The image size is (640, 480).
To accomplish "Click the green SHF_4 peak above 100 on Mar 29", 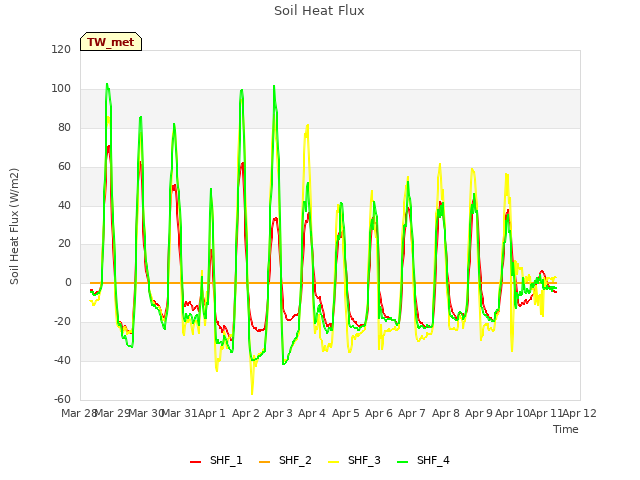I will (107, 84).
